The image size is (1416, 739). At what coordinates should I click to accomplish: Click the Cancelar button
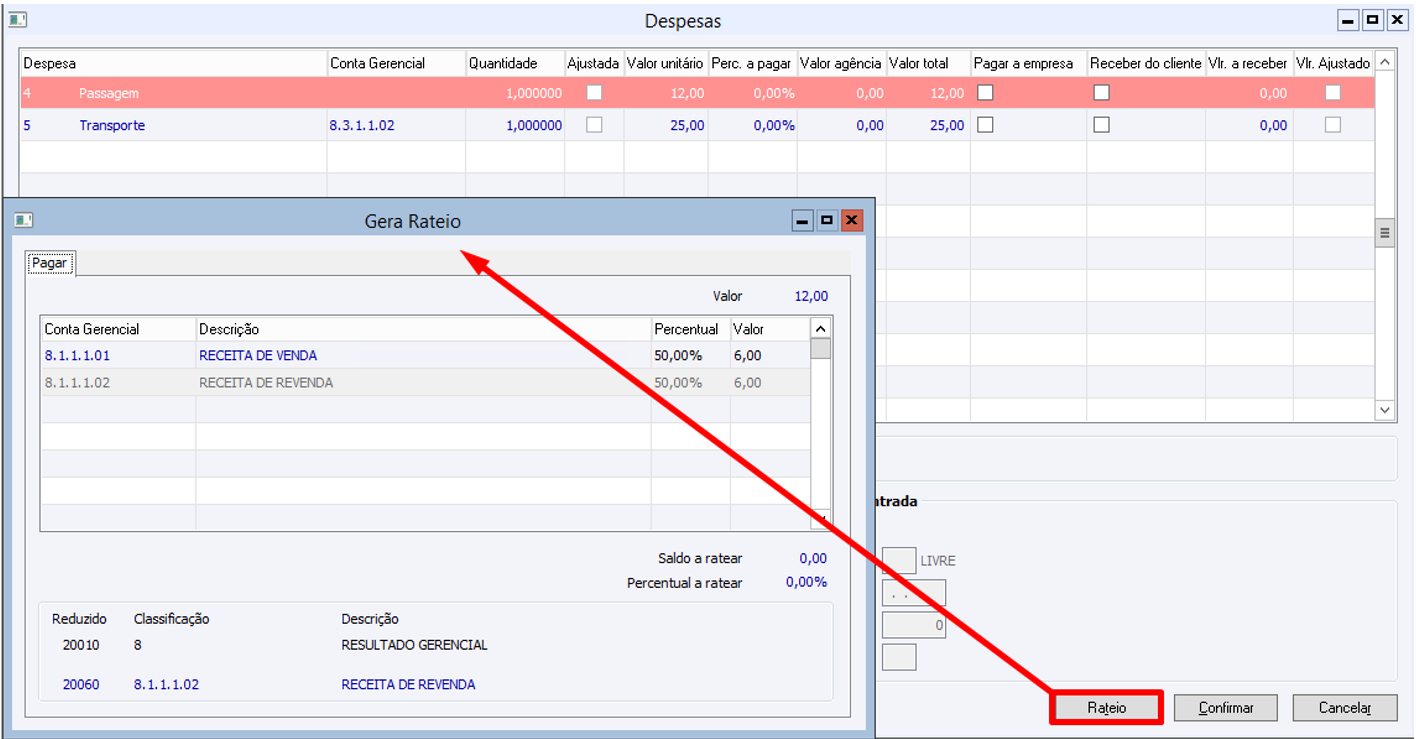(x=1345, y=707)
